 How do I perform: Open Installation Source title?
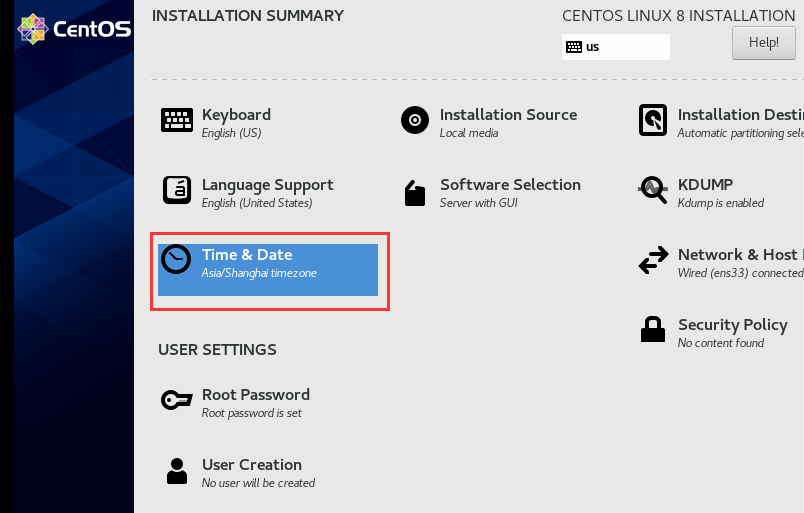[508, 114]
